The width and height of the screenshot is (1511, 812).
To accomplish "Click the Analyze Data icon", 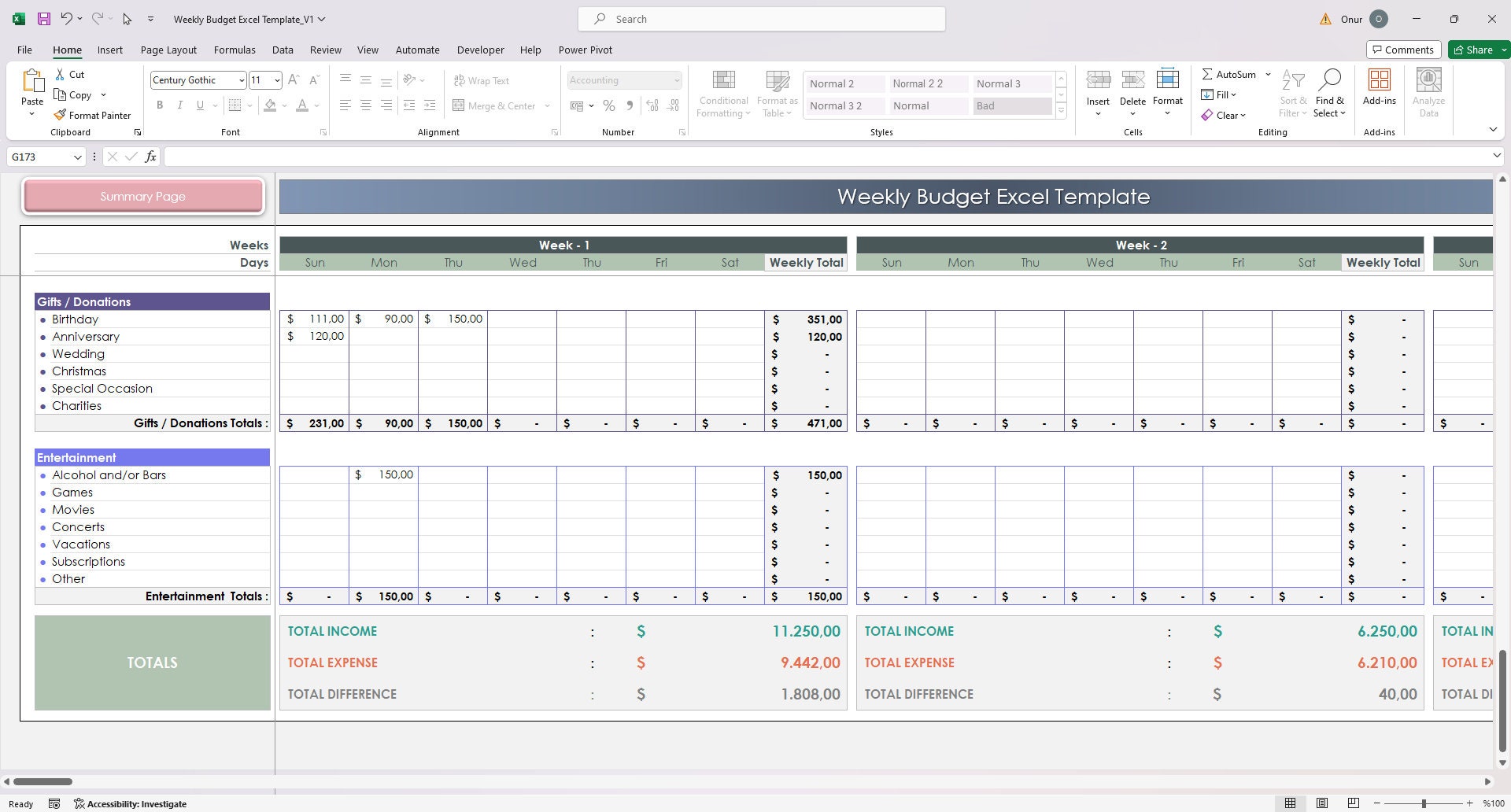I will click(1428, 79).
